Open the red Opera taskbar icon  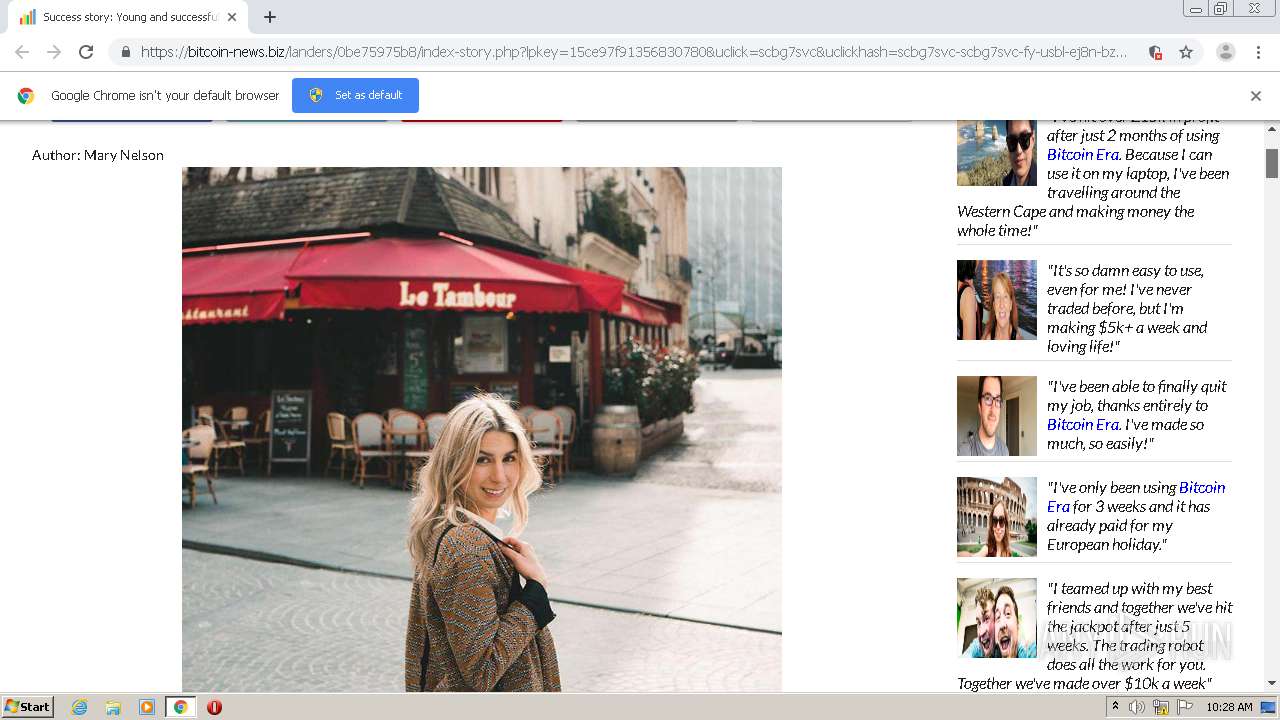pyautogui.click(x=214, y=707)
